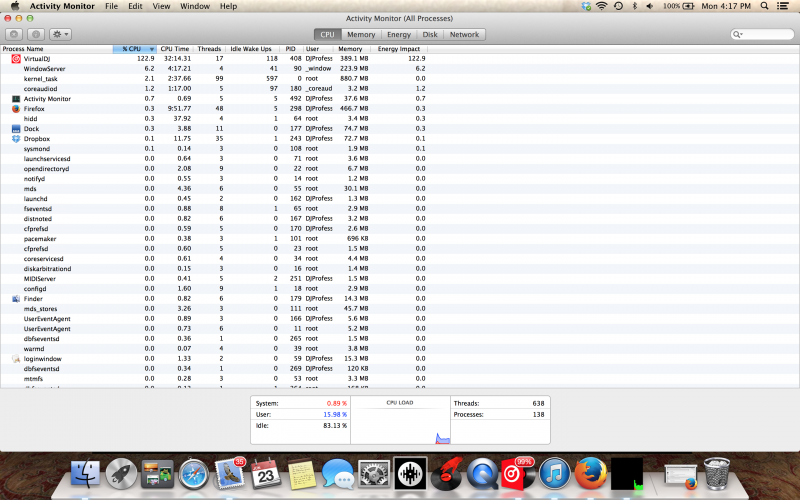The height and width of the screenshot is (500, 800).
Task: Sort by the Process Name column header
Action: coord(56,49)
